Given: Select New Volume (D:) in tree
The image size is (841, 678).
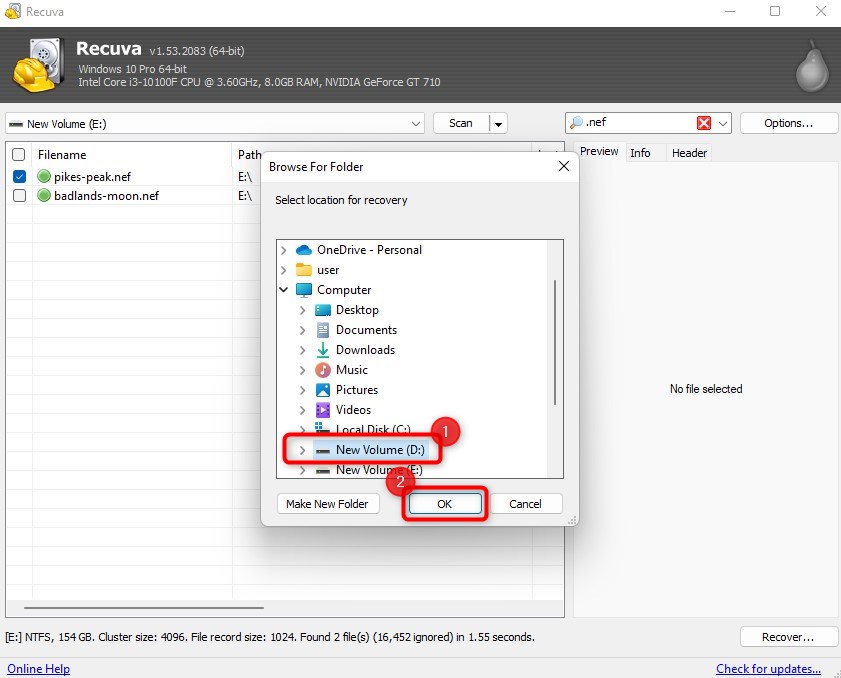Looking at the screenshot, I should [380, 450].
